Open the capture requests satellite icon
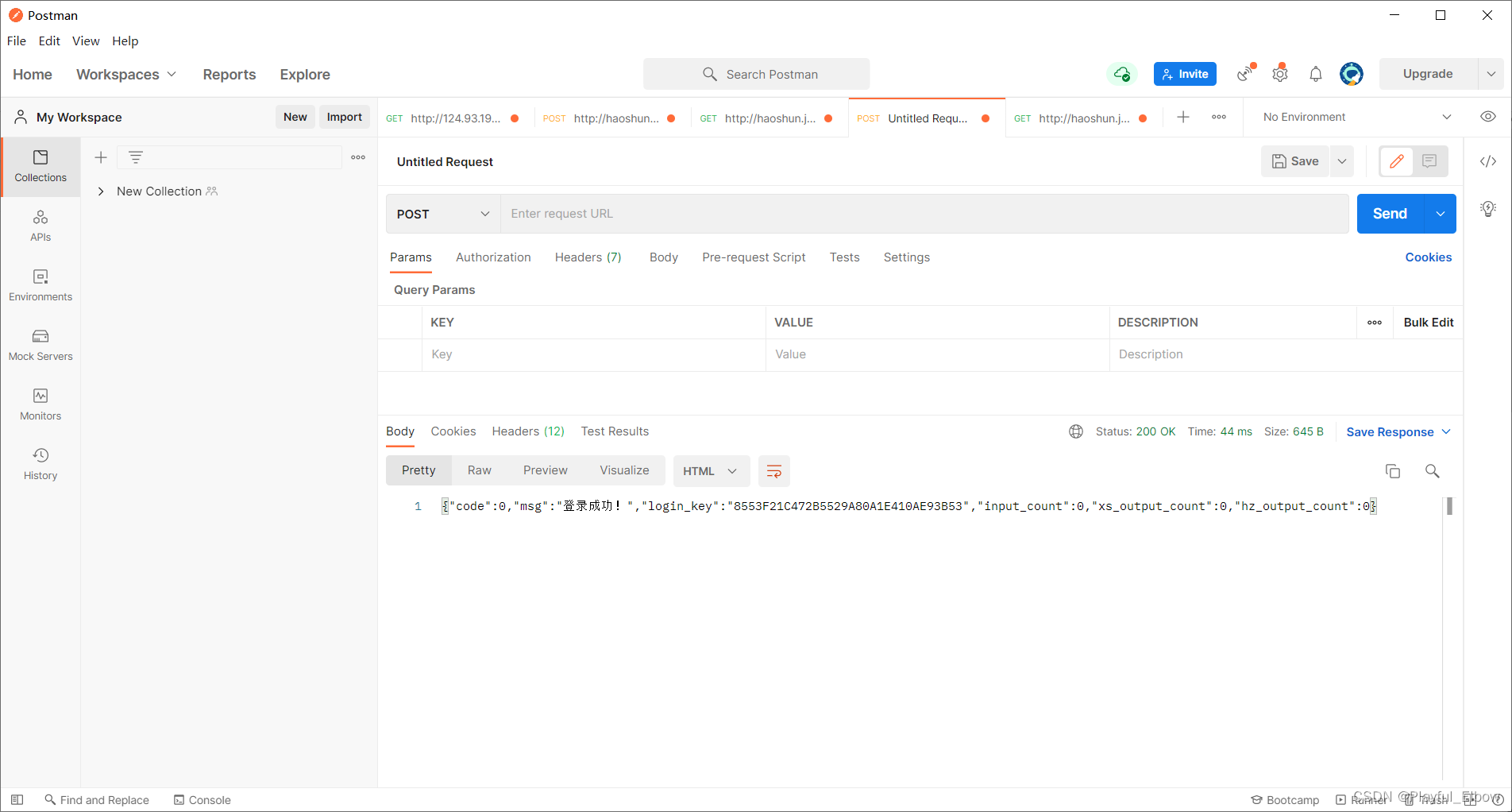Viewport: 1512px width, 812px height. coord(1246,74)
